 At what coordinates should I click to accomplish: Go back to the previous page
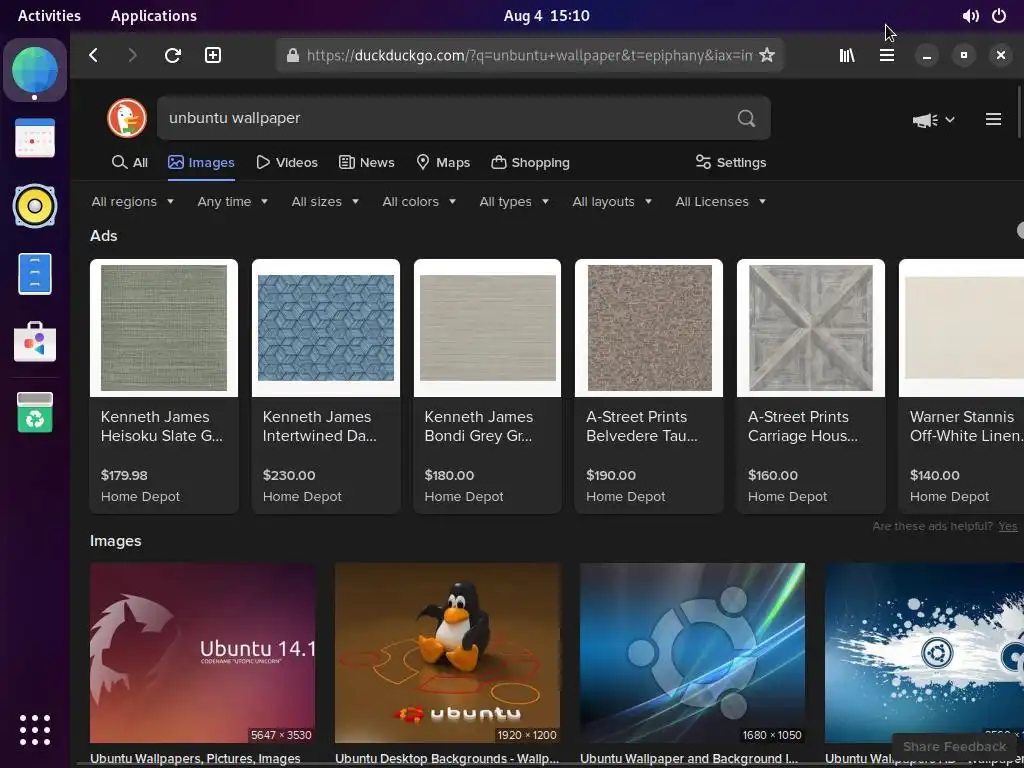pos(93,56)
